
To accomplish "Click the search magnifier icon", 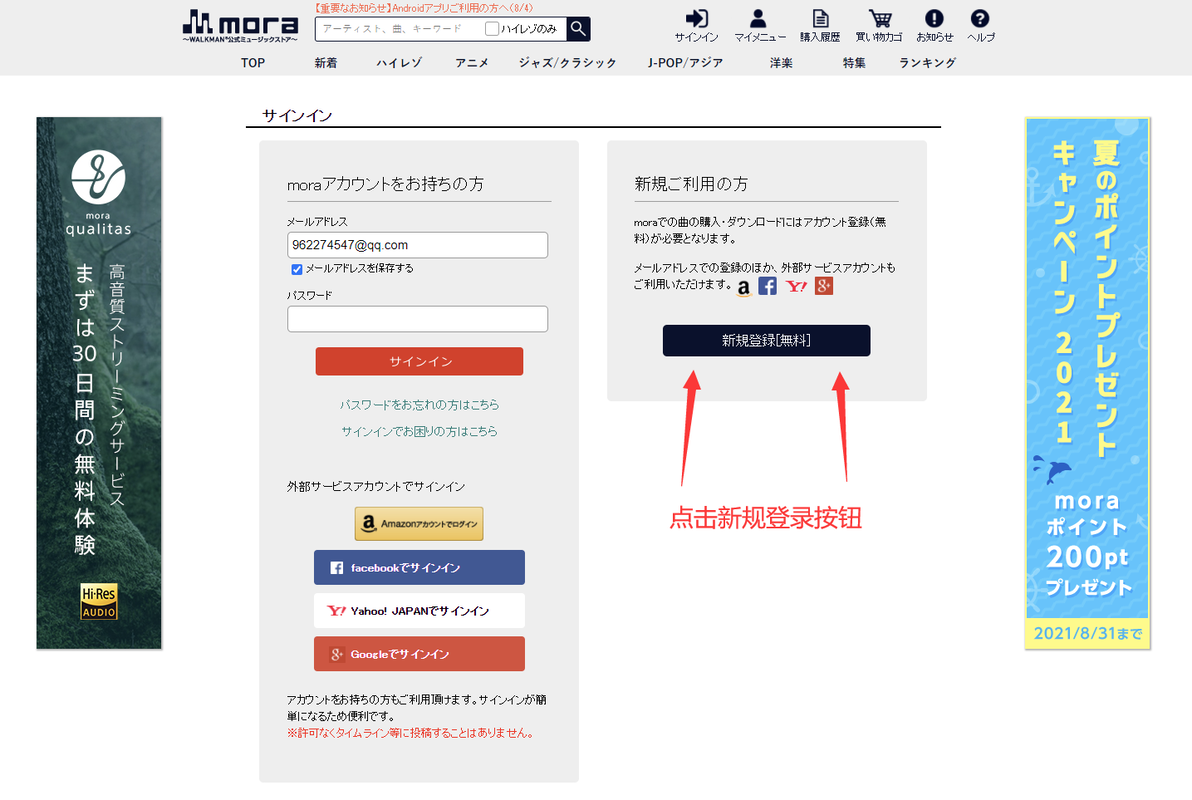I will (579, 29).
